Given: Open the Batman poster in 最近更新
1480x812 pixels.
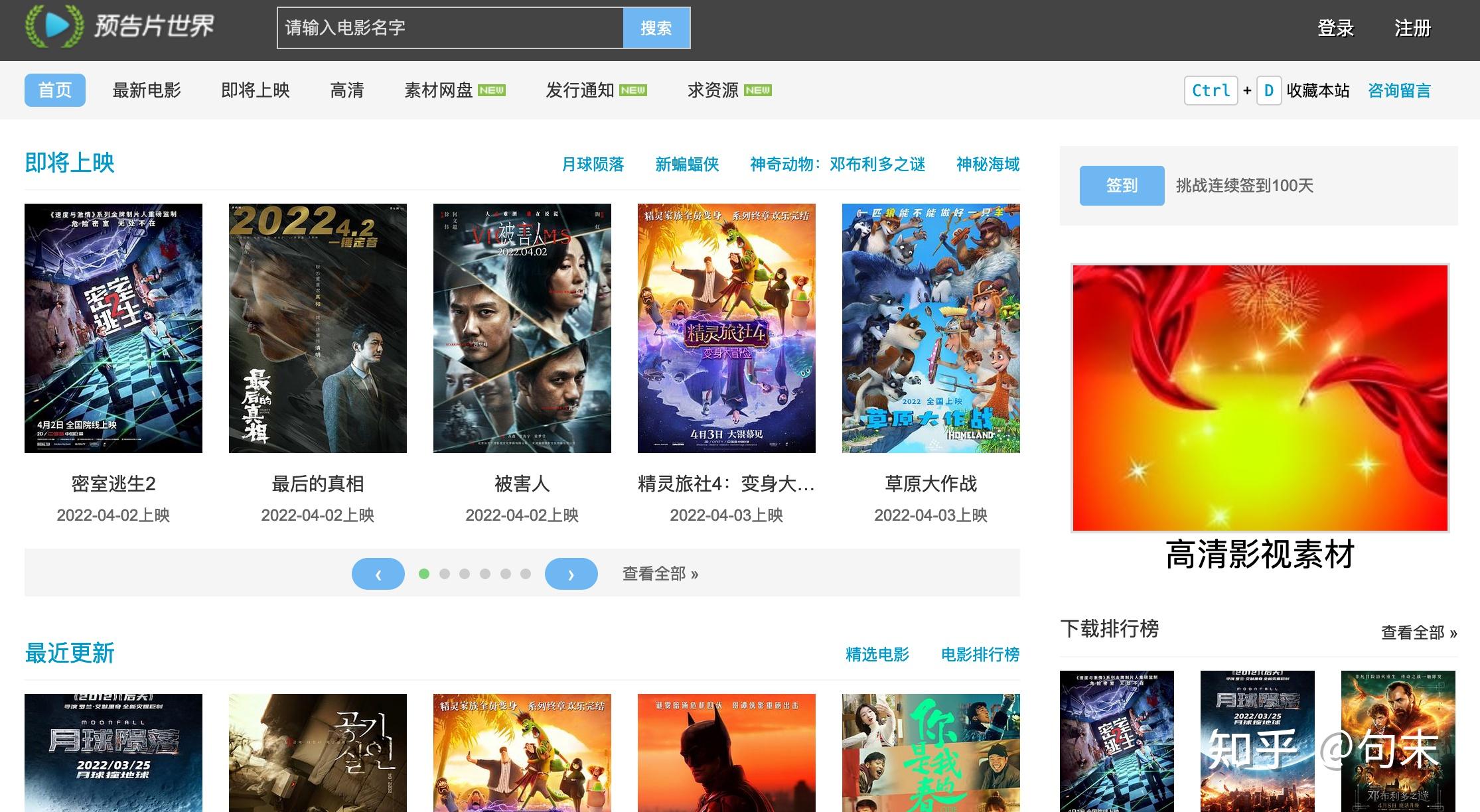Looking at the screenshot, I should pos(727,753).
